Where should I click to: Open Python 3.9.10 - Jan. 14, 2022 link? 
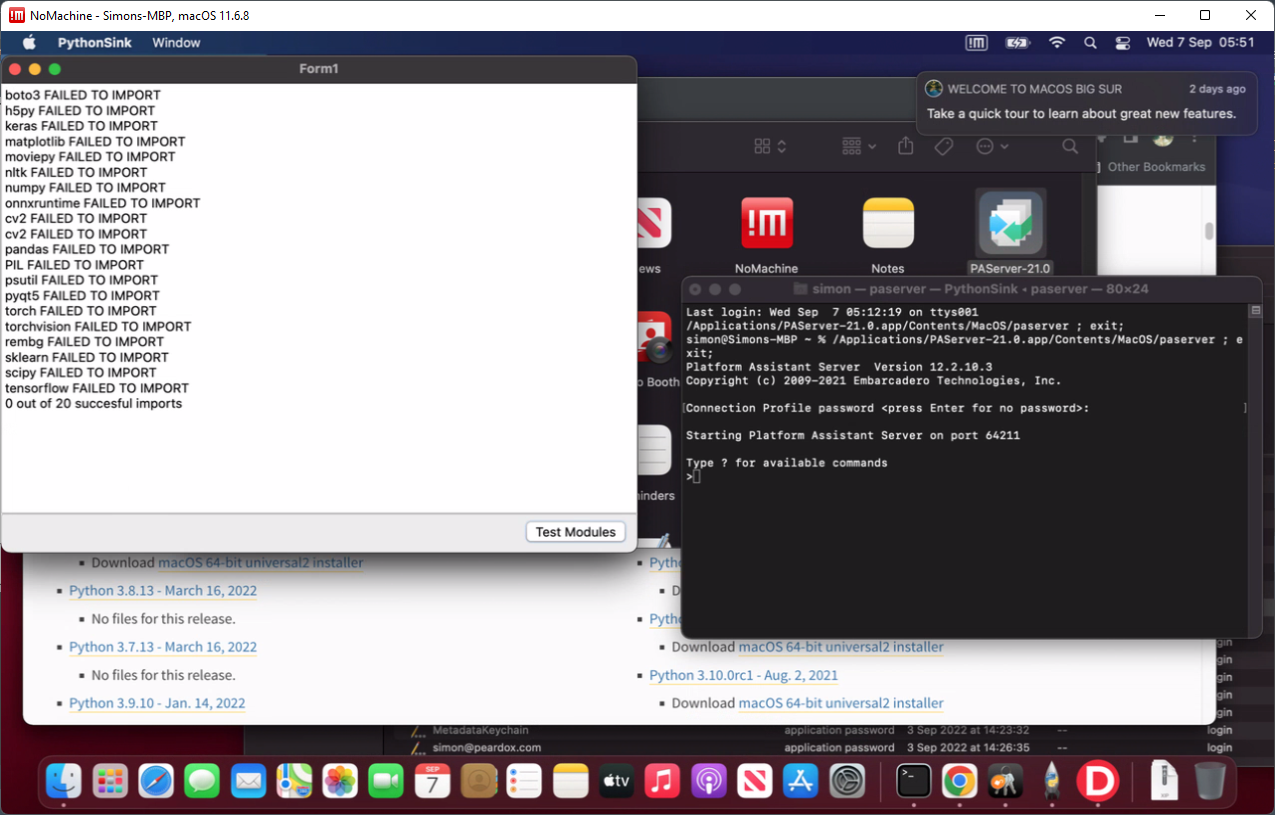pyautogui.click(x=157, y=703)
